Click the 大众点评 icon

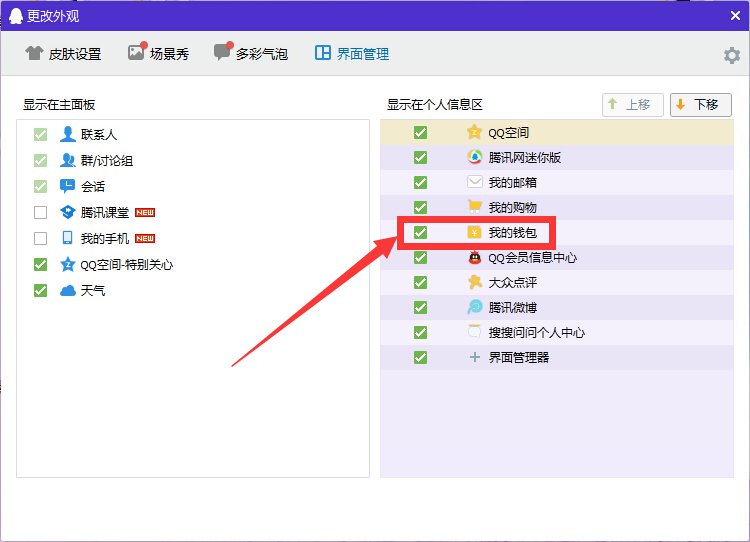[x=474, y=282]
